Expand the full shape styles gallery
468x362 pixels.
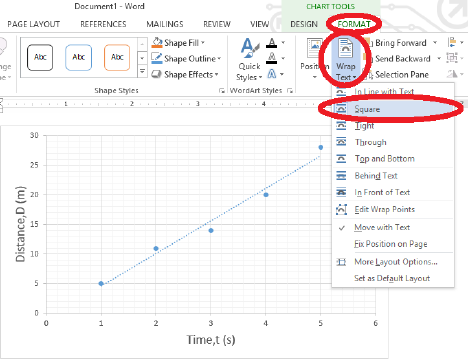pyautogui.click(x=142, y=71)
